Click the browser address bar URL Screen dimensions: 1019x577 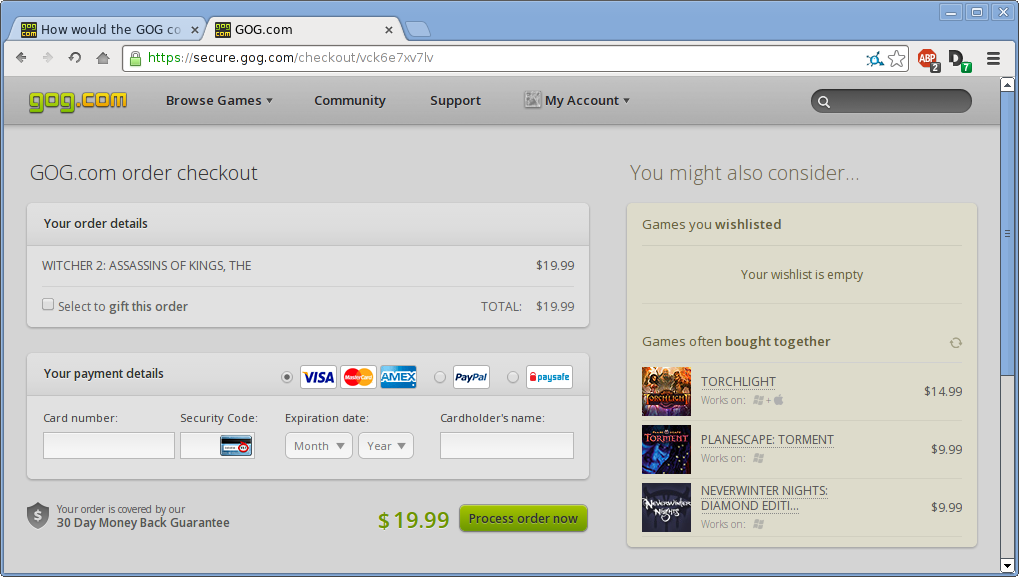(x=290, y=58)
